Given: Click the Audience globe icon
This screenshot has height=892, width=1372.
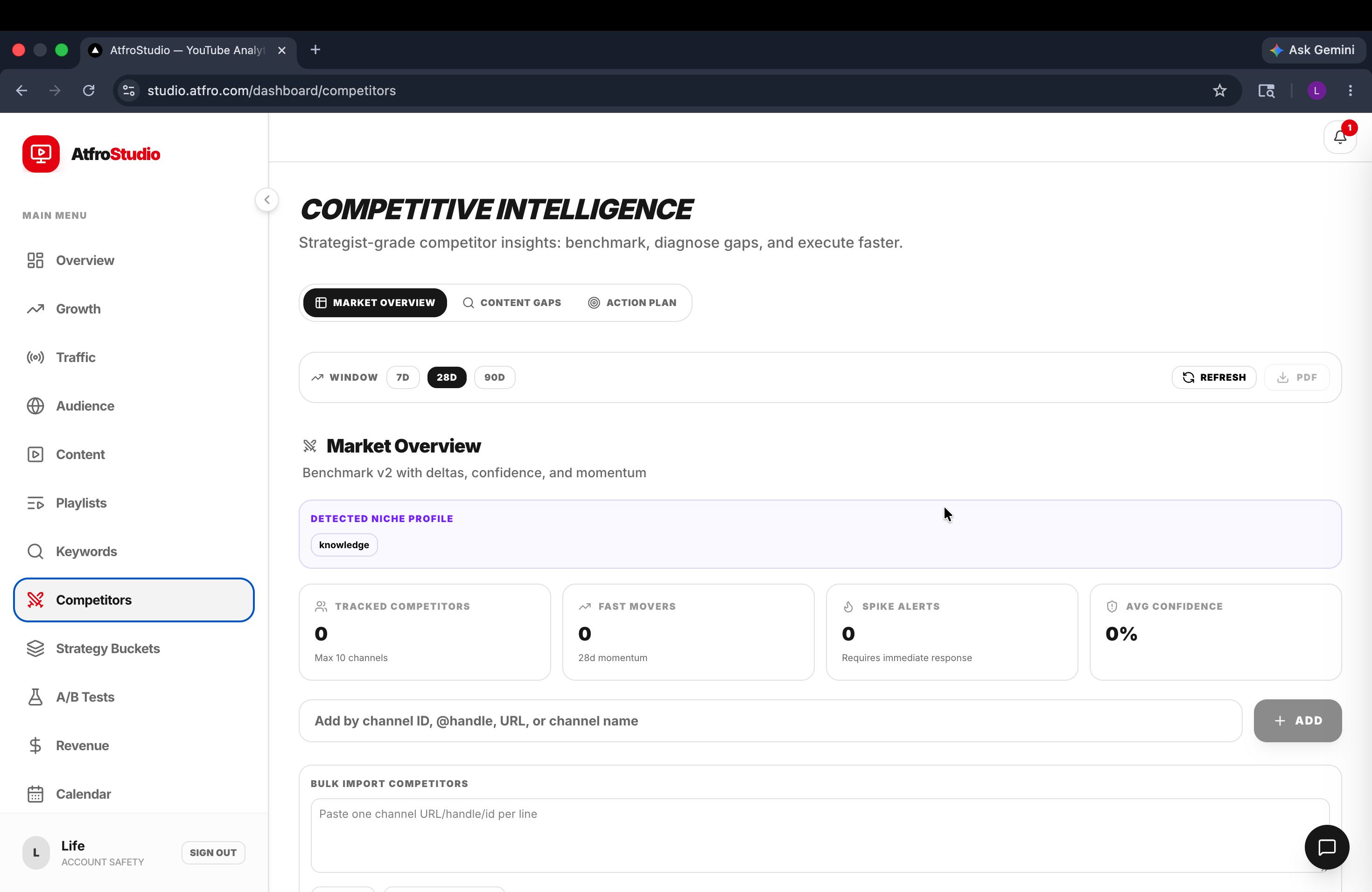Looking at the screenshot, I should [x=35, y=406].
